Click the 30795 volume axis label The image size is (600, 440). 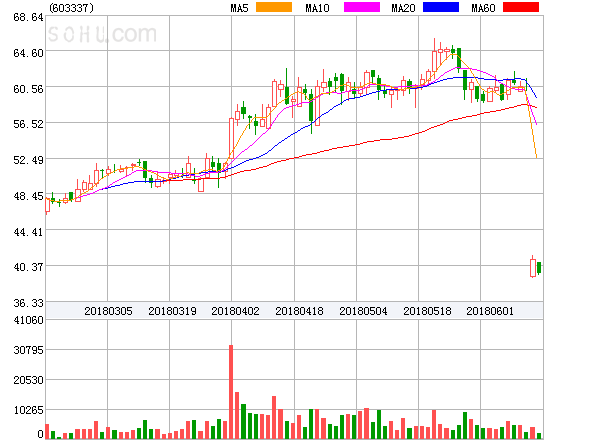tap(28, 350)
